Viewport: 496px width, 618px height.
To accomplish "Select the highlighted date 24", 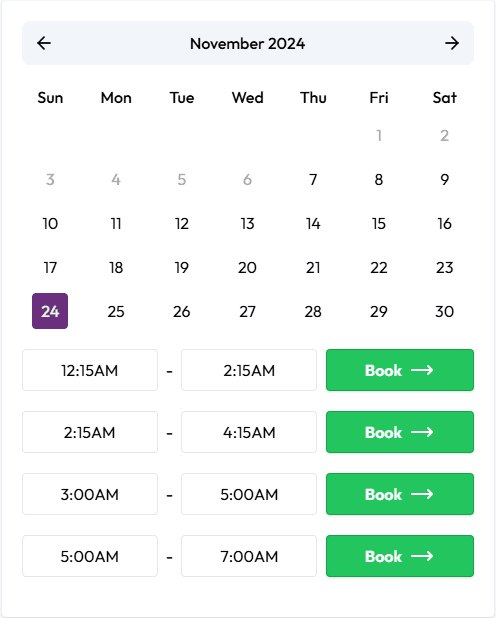I will [x=50, y=311].
